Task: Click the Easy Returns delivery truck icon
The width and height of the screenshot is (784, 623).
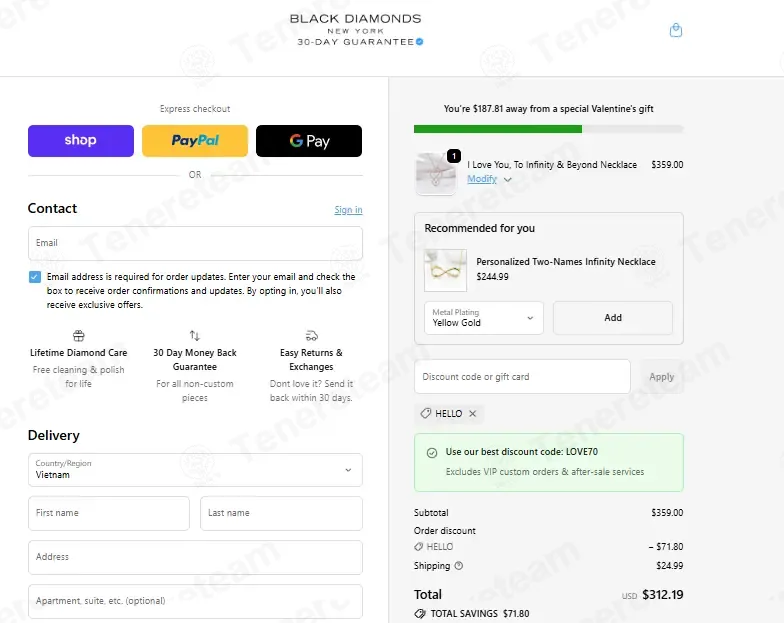Action: [312, 335]
